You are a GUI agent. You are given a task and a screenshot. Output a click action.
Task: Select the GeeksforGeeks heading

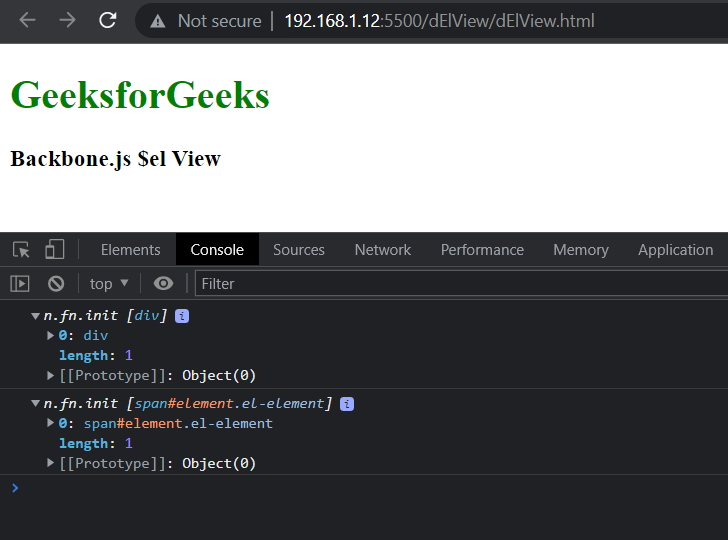(x=140, y=95)
